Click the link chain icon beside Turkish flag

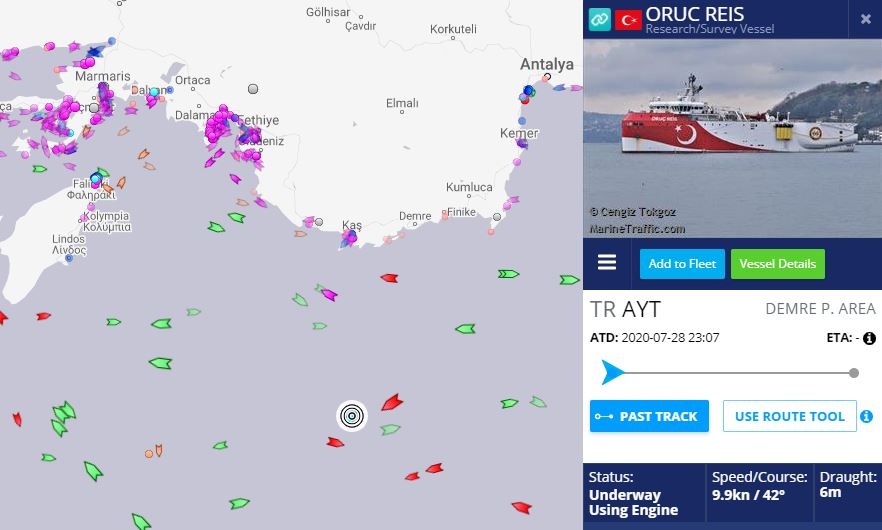(x=600, y=20)
